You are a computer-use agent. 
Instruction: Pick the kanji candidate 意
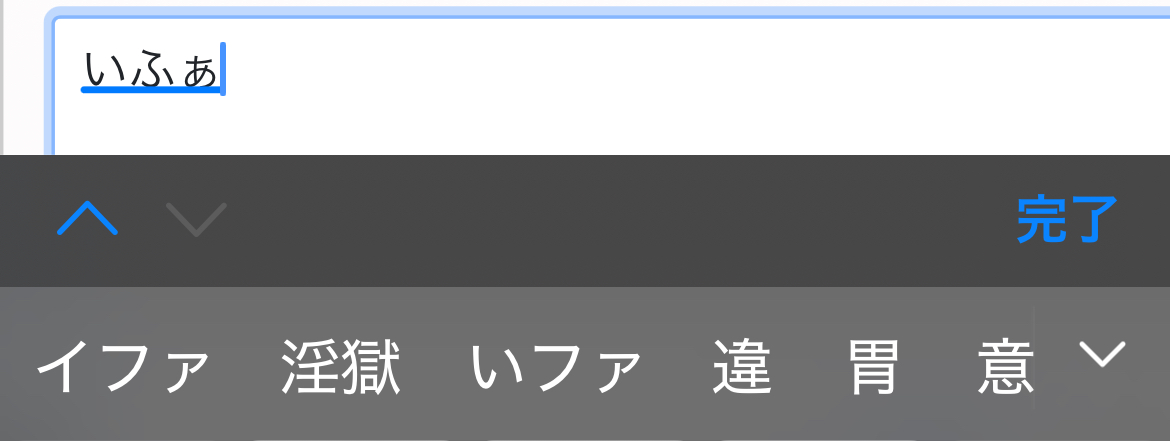(1006, 366)
